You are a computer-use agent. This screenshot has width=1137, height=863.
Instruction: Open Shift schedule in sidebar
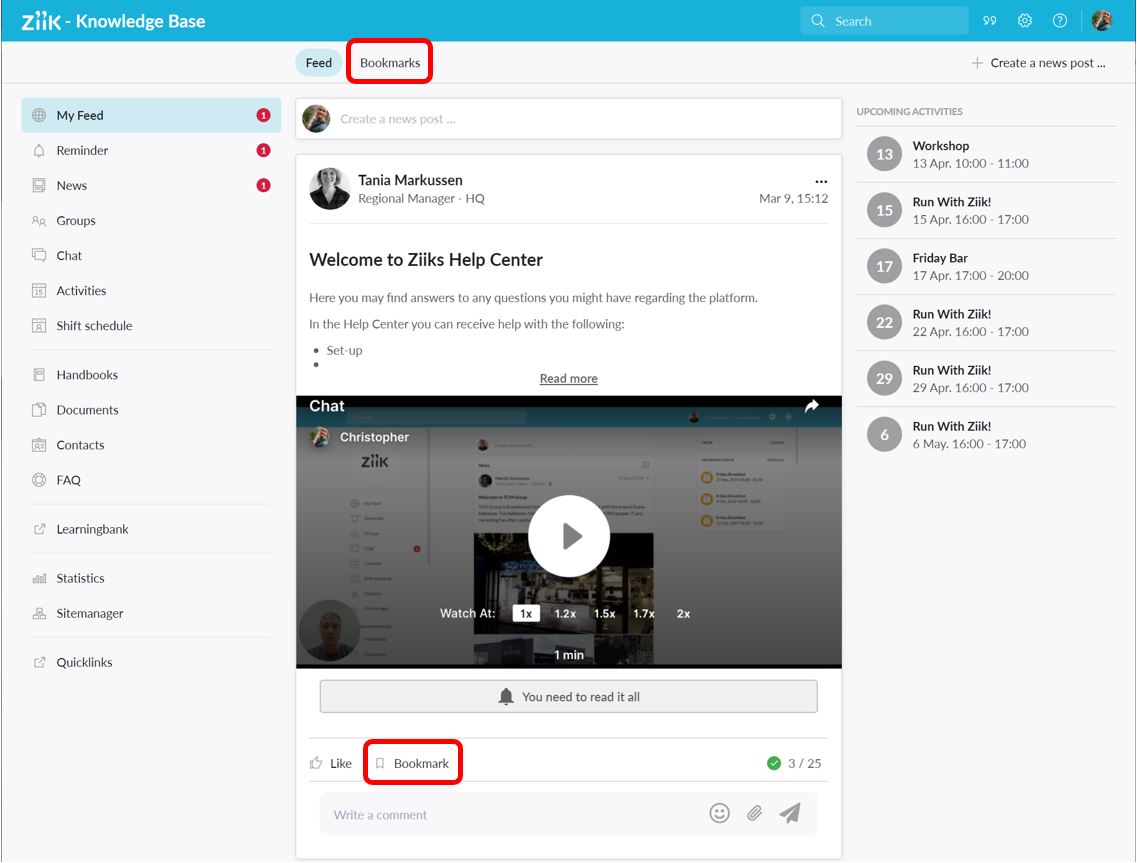point(152,326)
